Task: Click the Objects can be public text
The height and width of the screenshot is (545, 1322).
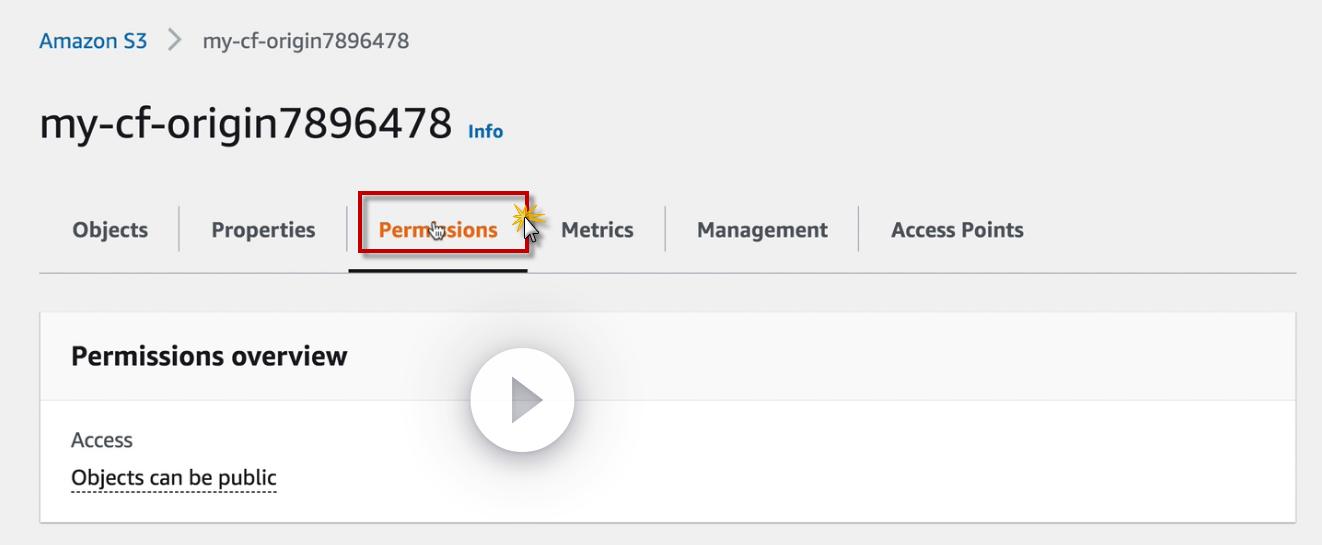Action: [x=174, y=478]
